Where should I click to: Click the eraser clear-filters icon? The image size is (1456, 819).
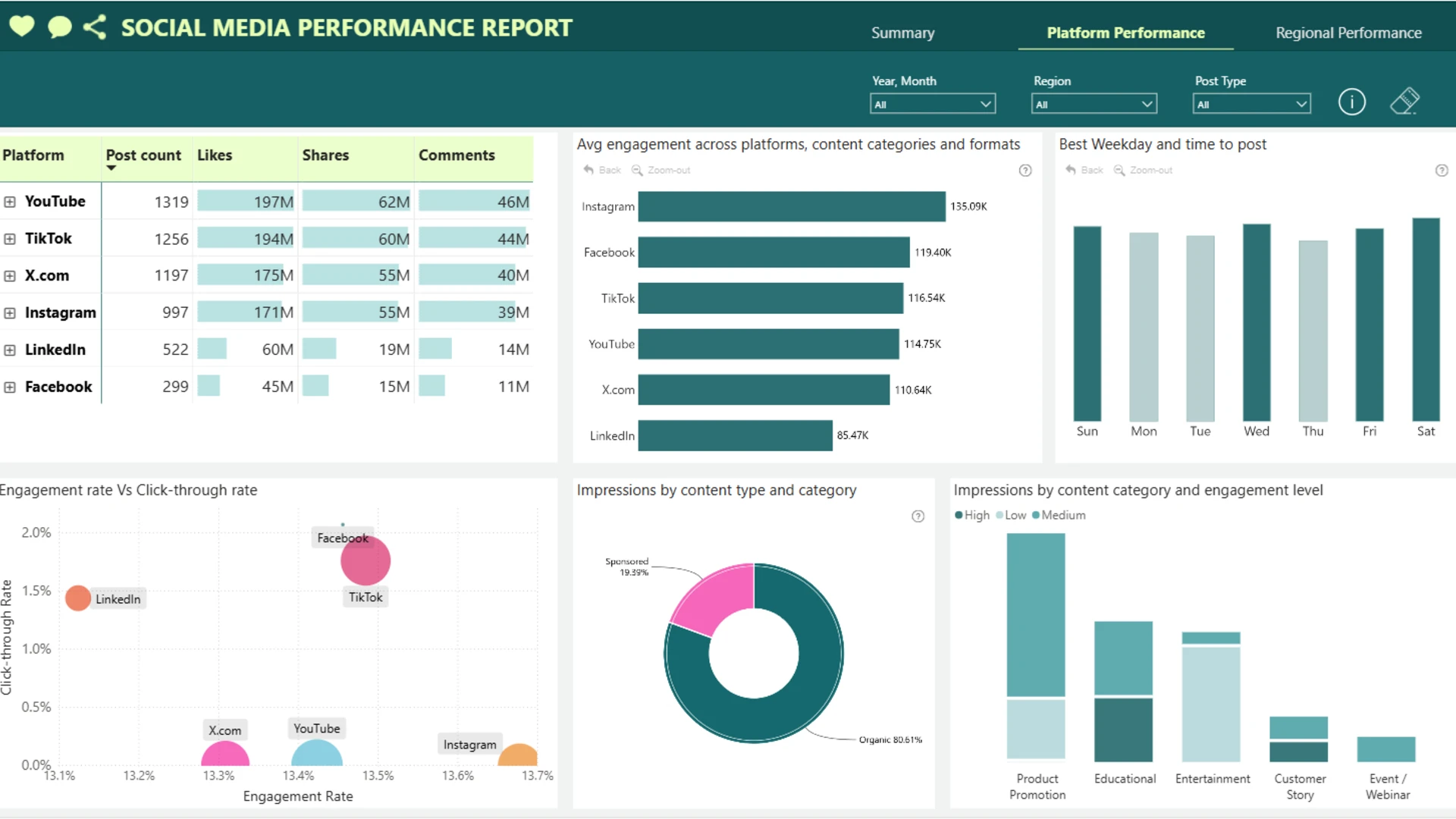click(x=1404, y=101)
